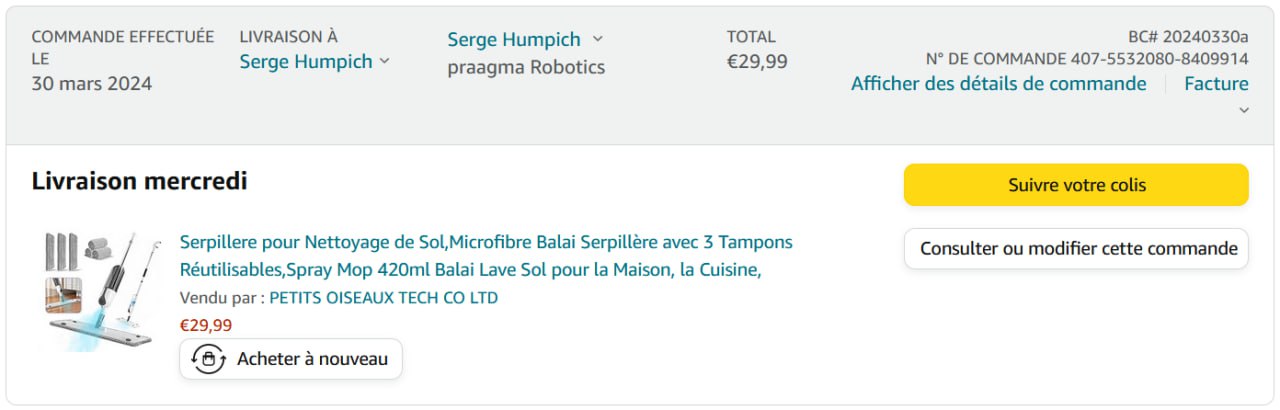This screenshot has width=1280, height=410.
Task: Click the Serge Humpich name above praagma Robotics
Action: [x=513, y=40]
